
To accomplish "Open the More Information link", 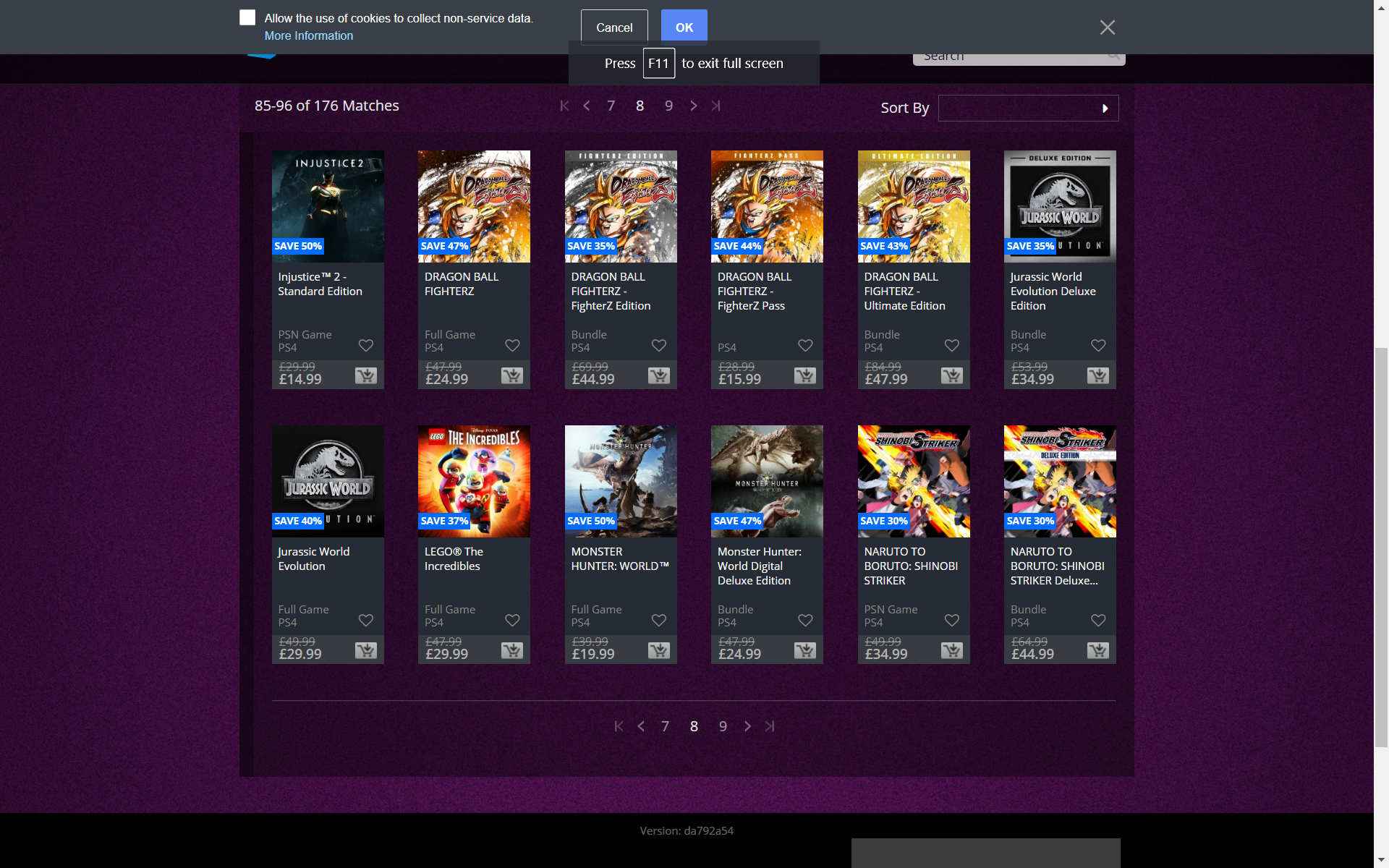I will click(308, 35).
